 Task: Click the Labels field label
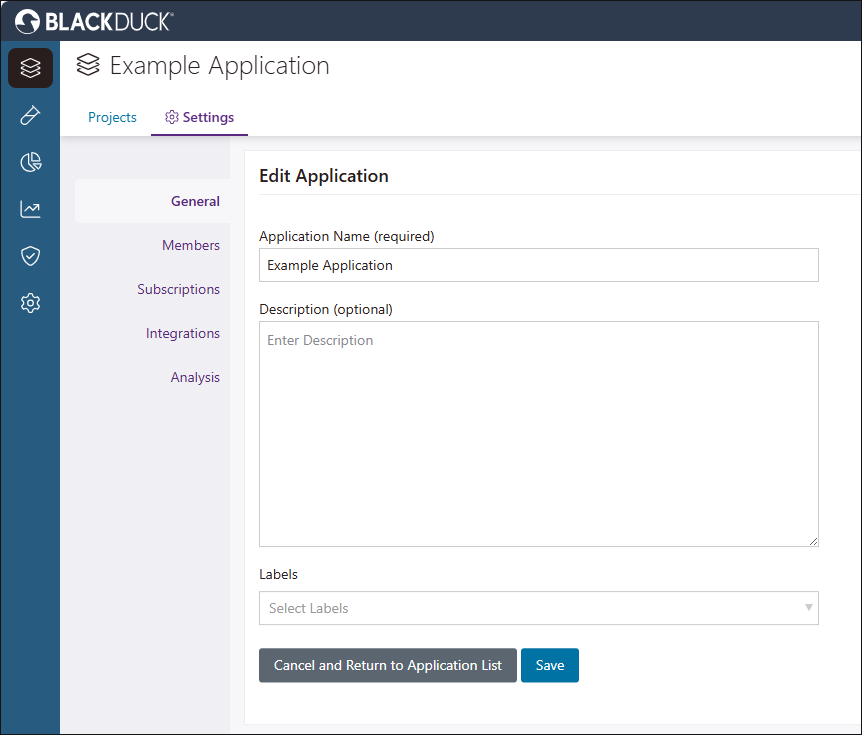click(278, 574)
